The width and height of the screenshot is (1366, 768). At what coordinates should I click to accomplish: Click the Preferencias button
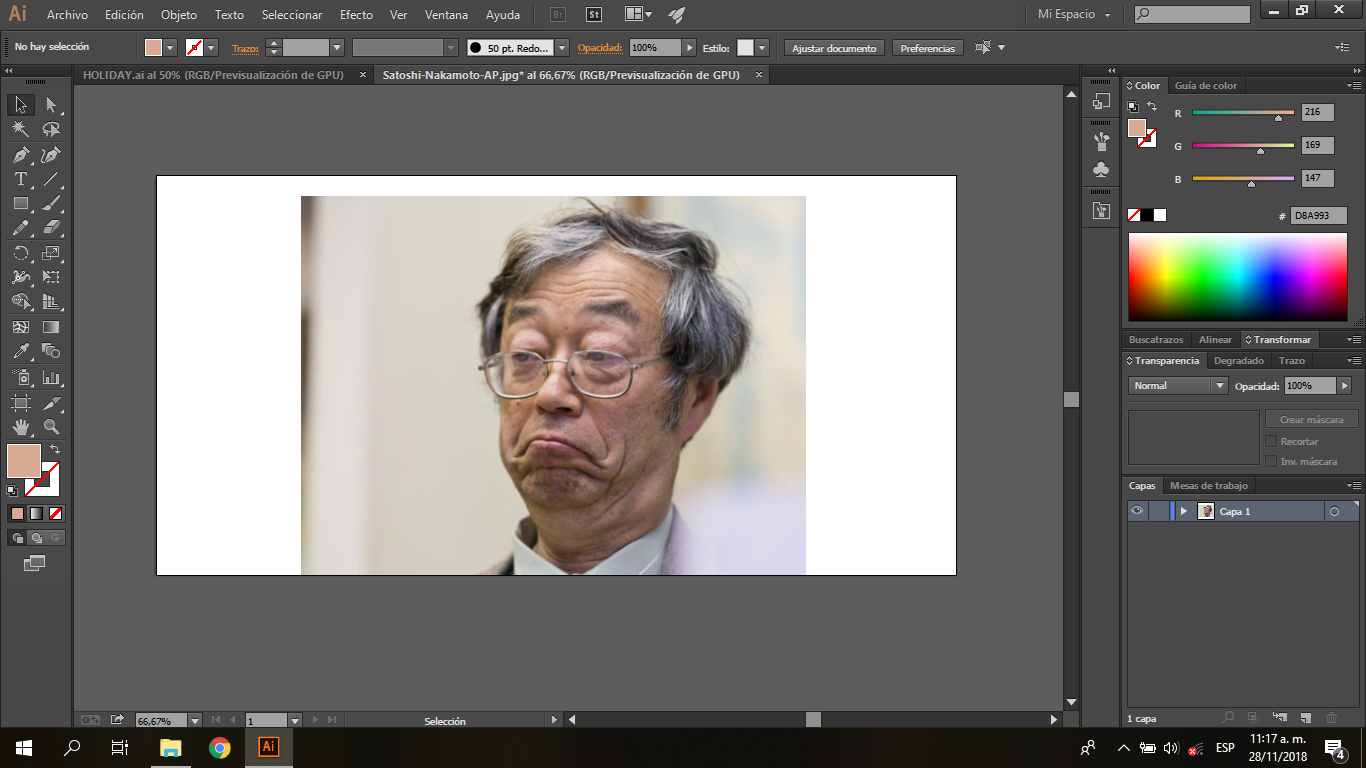(x=927, y=48)
